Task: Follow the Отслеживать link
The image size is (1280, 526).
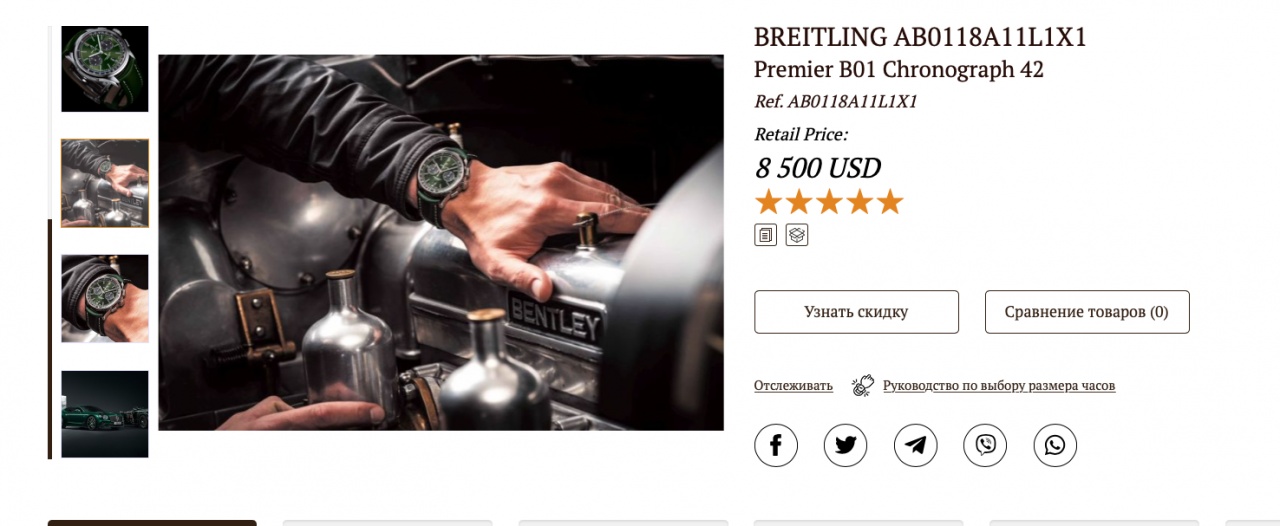Action: tap(793, 386)
